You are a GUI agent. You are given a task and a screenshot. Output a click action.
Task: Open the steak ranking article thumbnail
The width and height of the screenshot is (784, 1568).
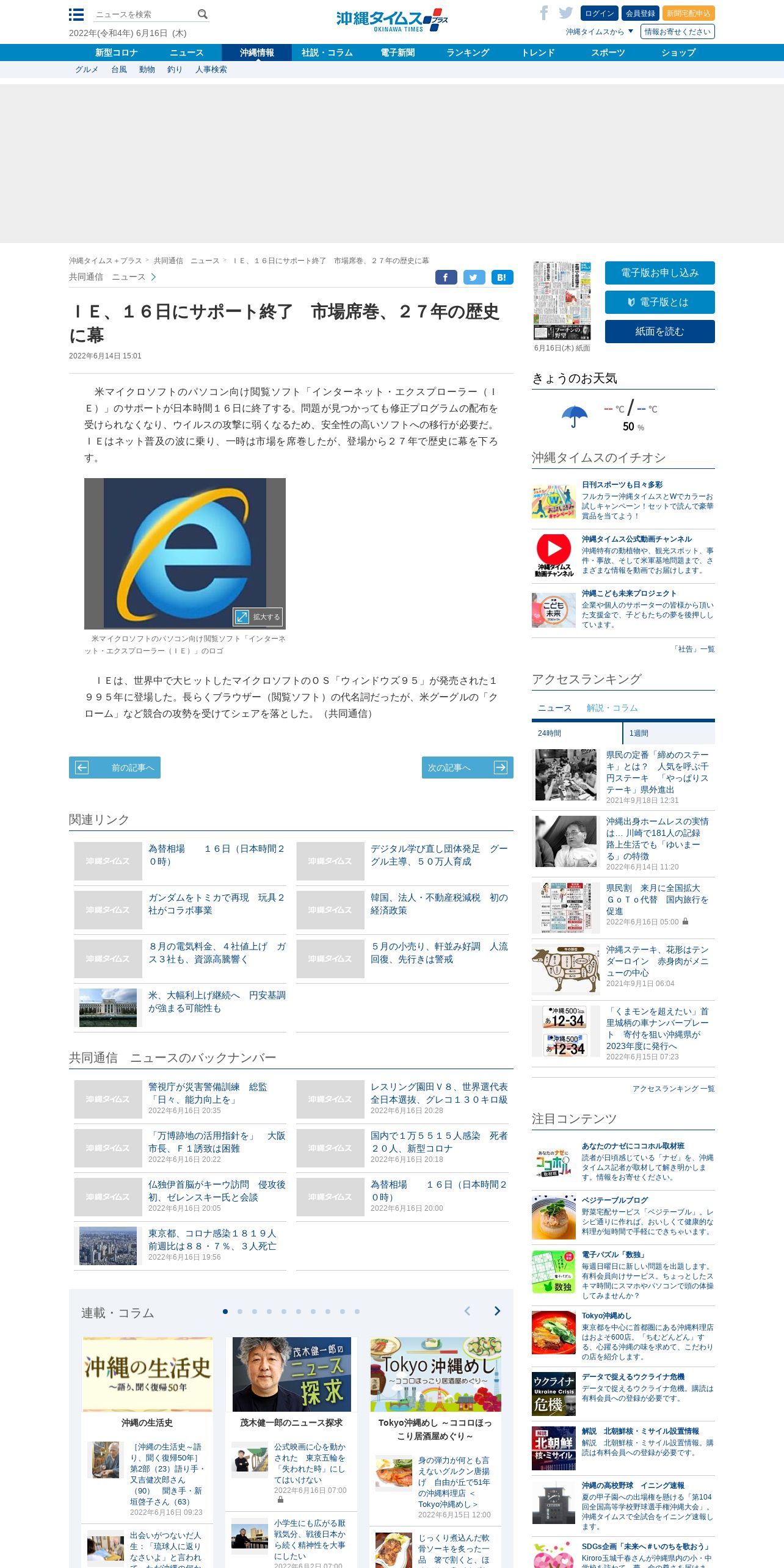(566, 775)
